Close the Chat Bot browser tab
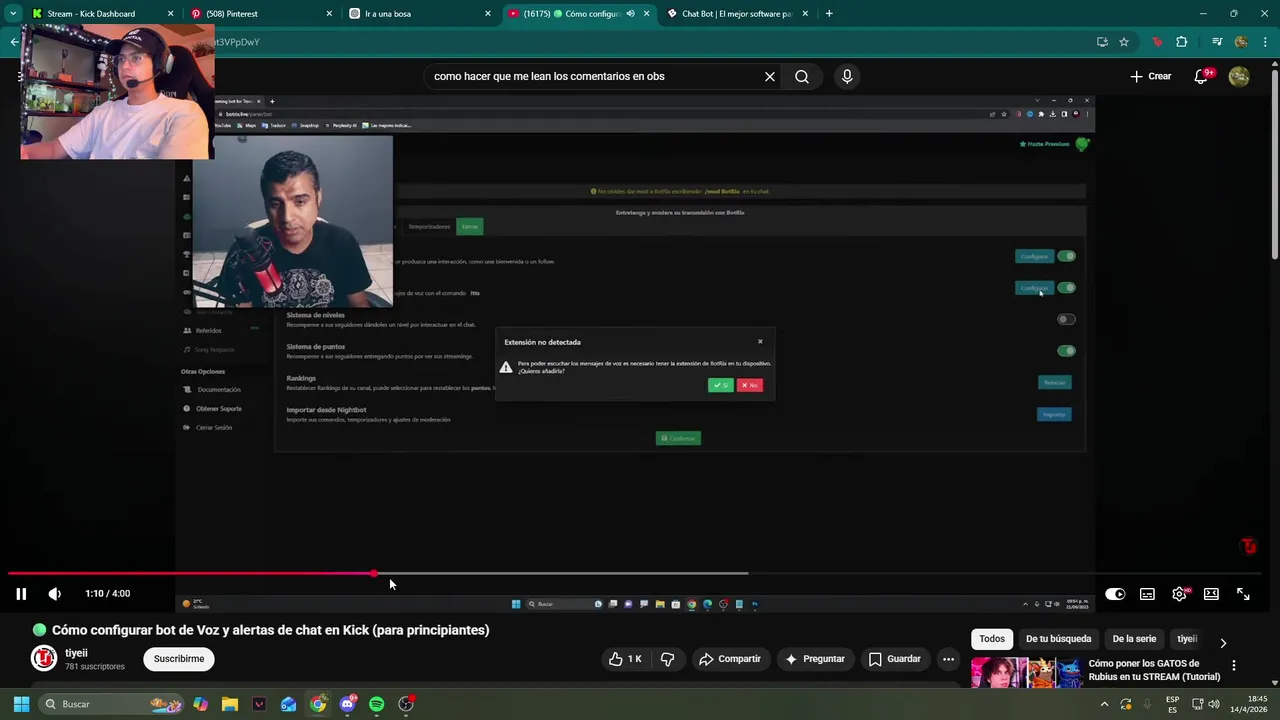1280x720 pixels. [x=805, y=14]
